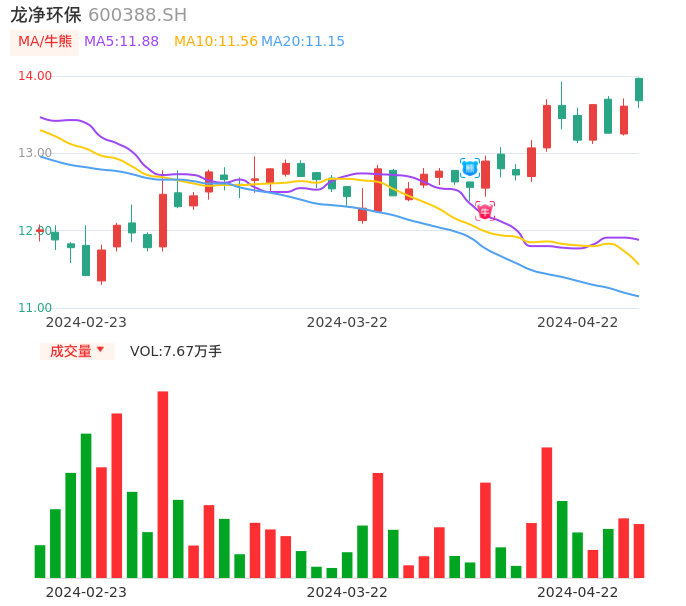Click 2024-04-22 date below the volume chart
The width and height of the screenshot is (686, 606).
tap(578, 592)
